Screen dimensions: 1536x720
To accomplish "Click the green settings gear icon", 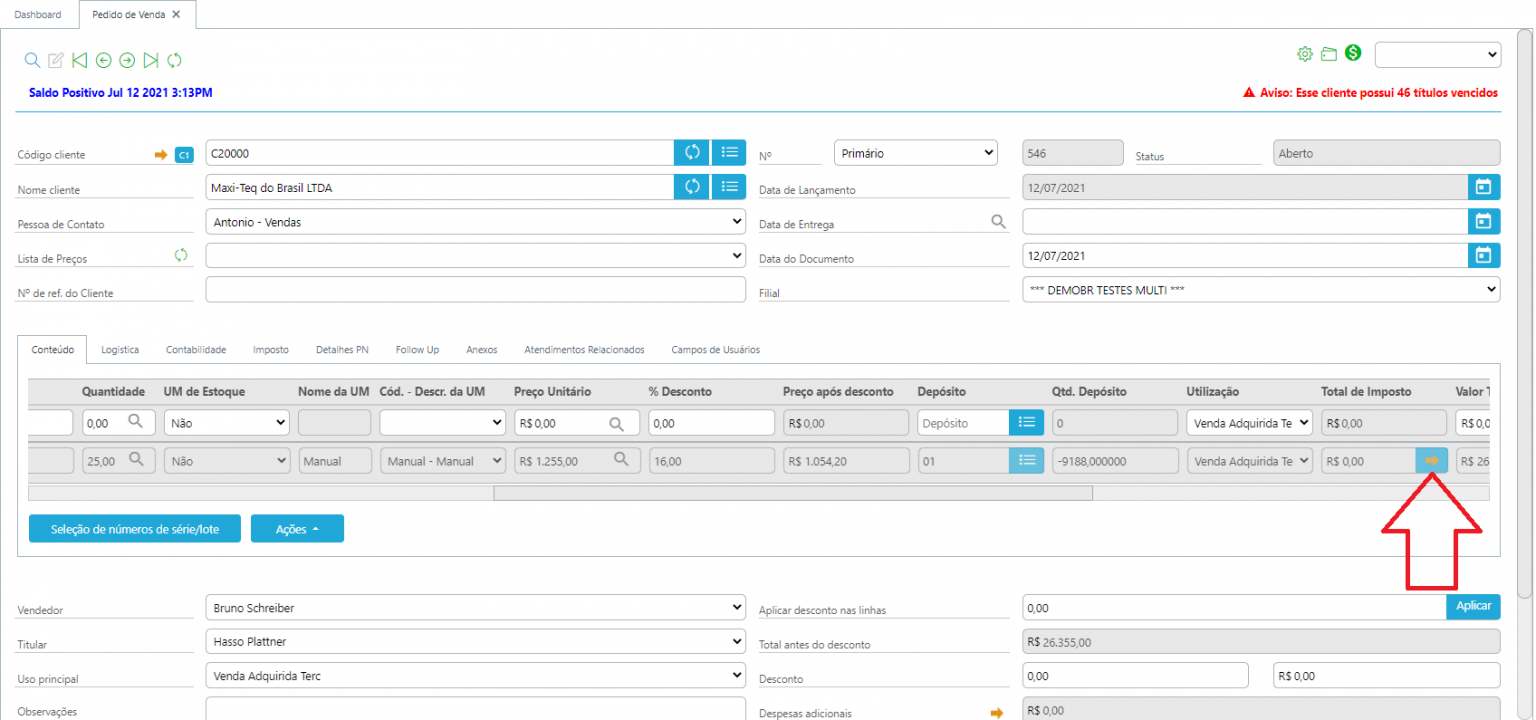I will point(1304,54).
